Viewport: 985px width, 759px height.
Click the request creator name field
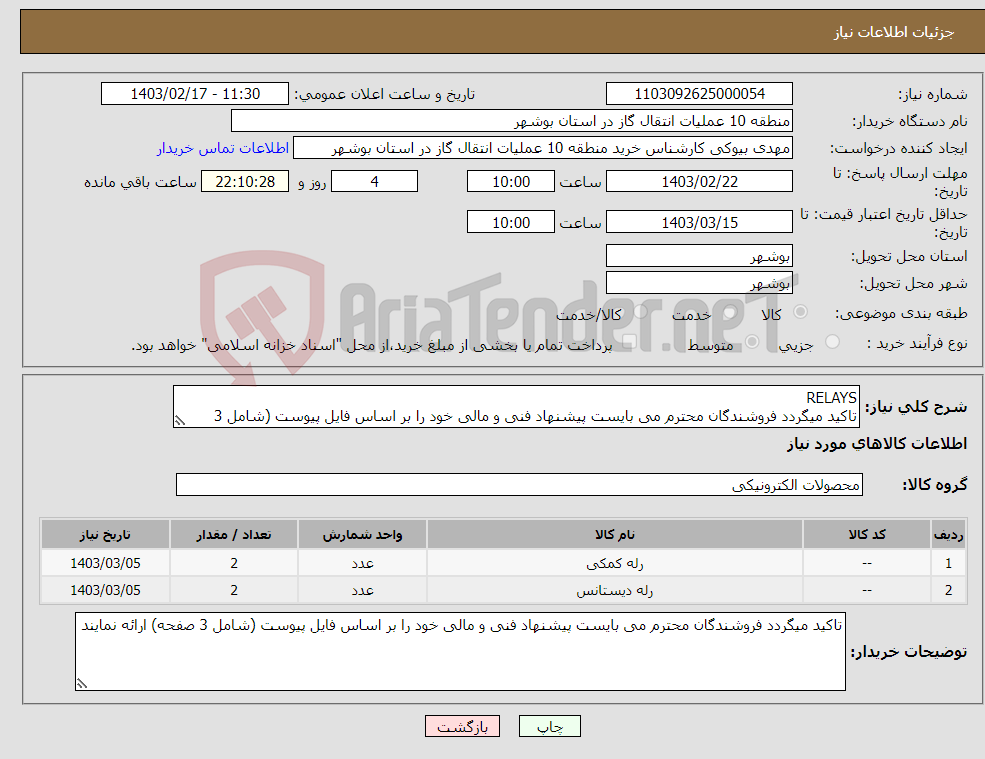[x=543, y=148]
